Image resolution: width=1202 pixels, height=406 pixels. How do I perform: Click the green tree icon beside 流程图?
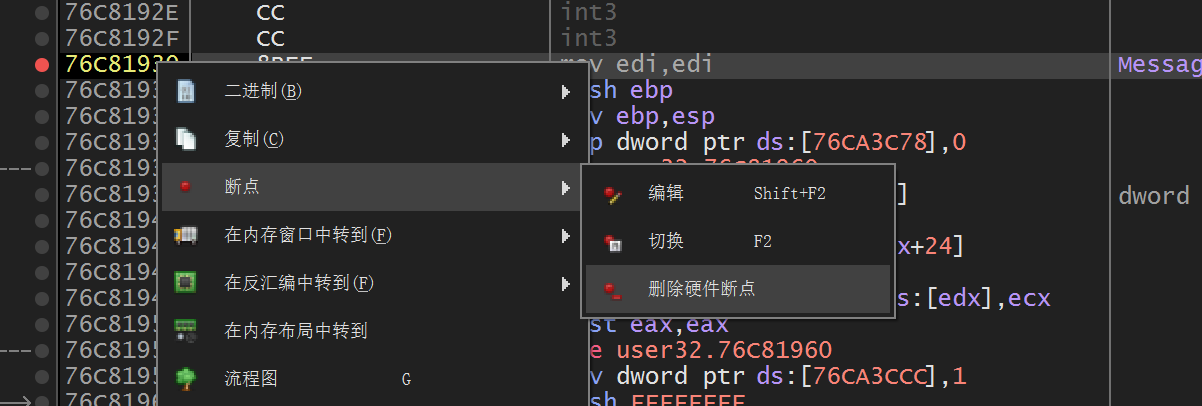pyautogui.click(x=185, y=378)
